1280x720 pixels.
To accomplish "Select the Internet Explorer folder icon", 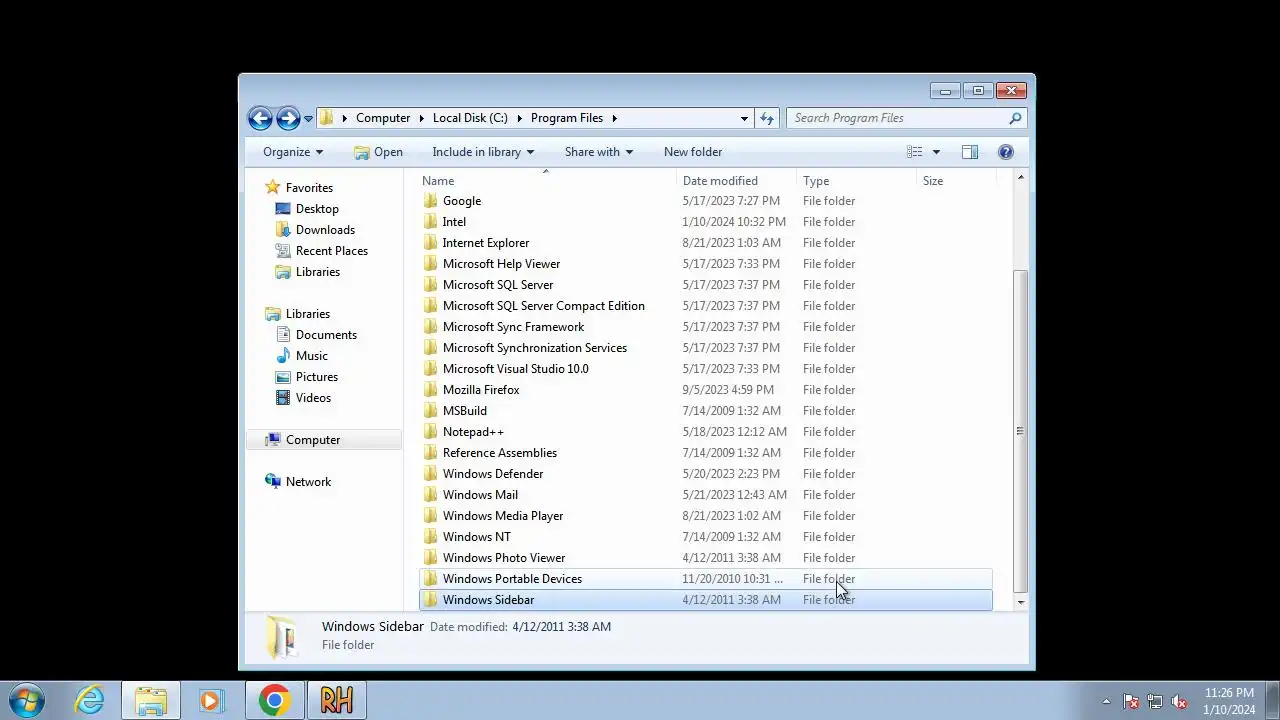I will coord(430,243).
